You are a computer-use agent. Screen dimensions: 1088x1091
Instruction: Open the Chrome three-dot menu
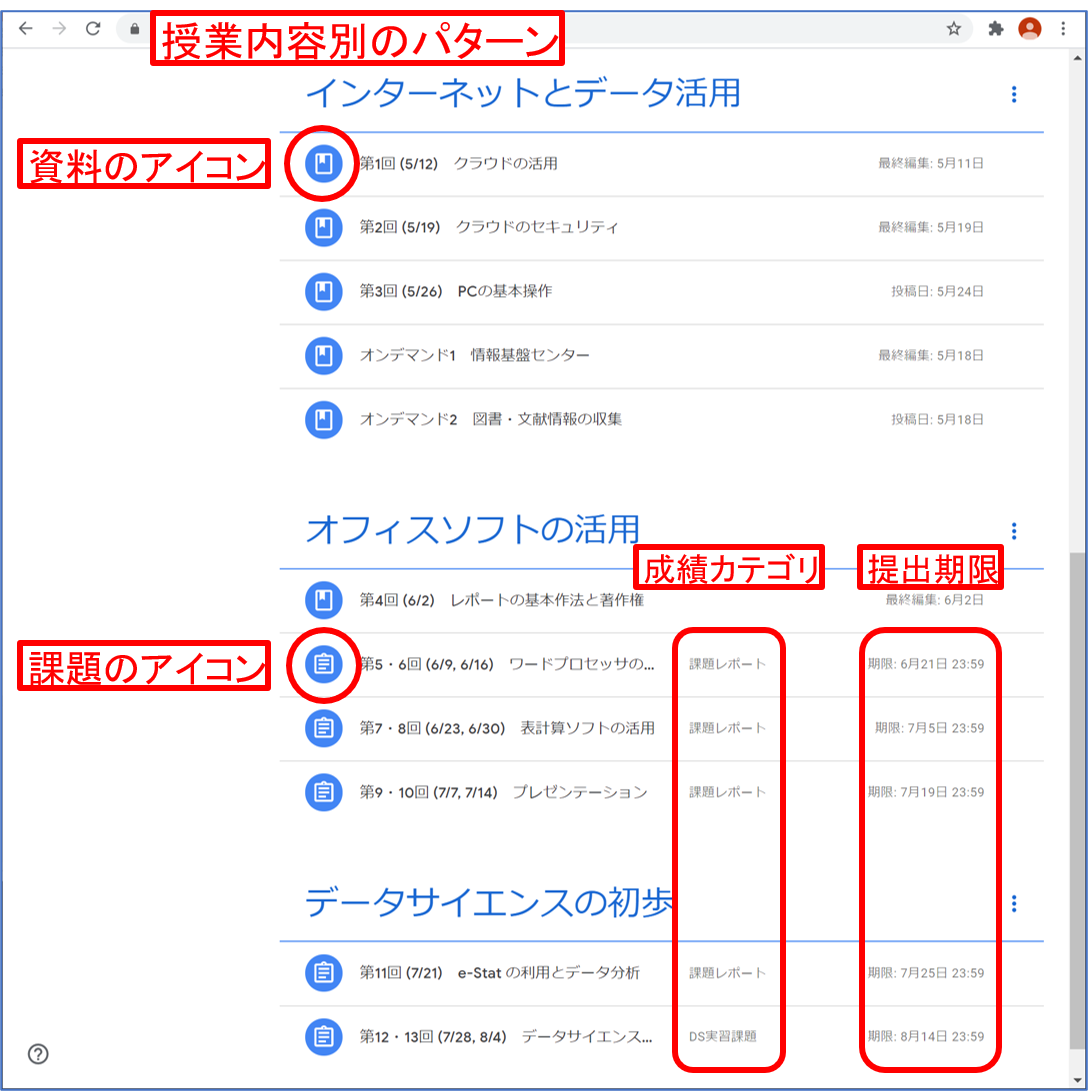(x=1063, y=29)
